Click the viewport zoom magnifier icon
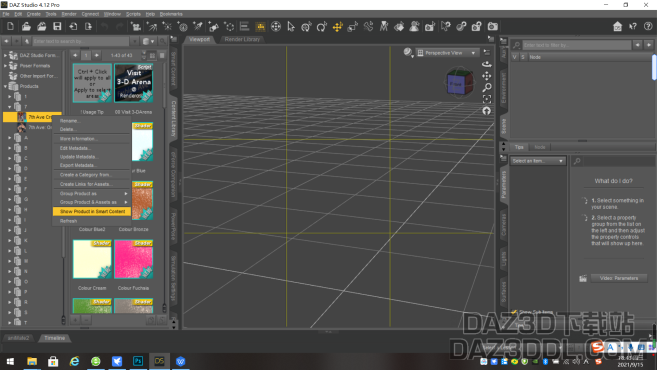The image size is (657, 370). (x=486, y=88)
